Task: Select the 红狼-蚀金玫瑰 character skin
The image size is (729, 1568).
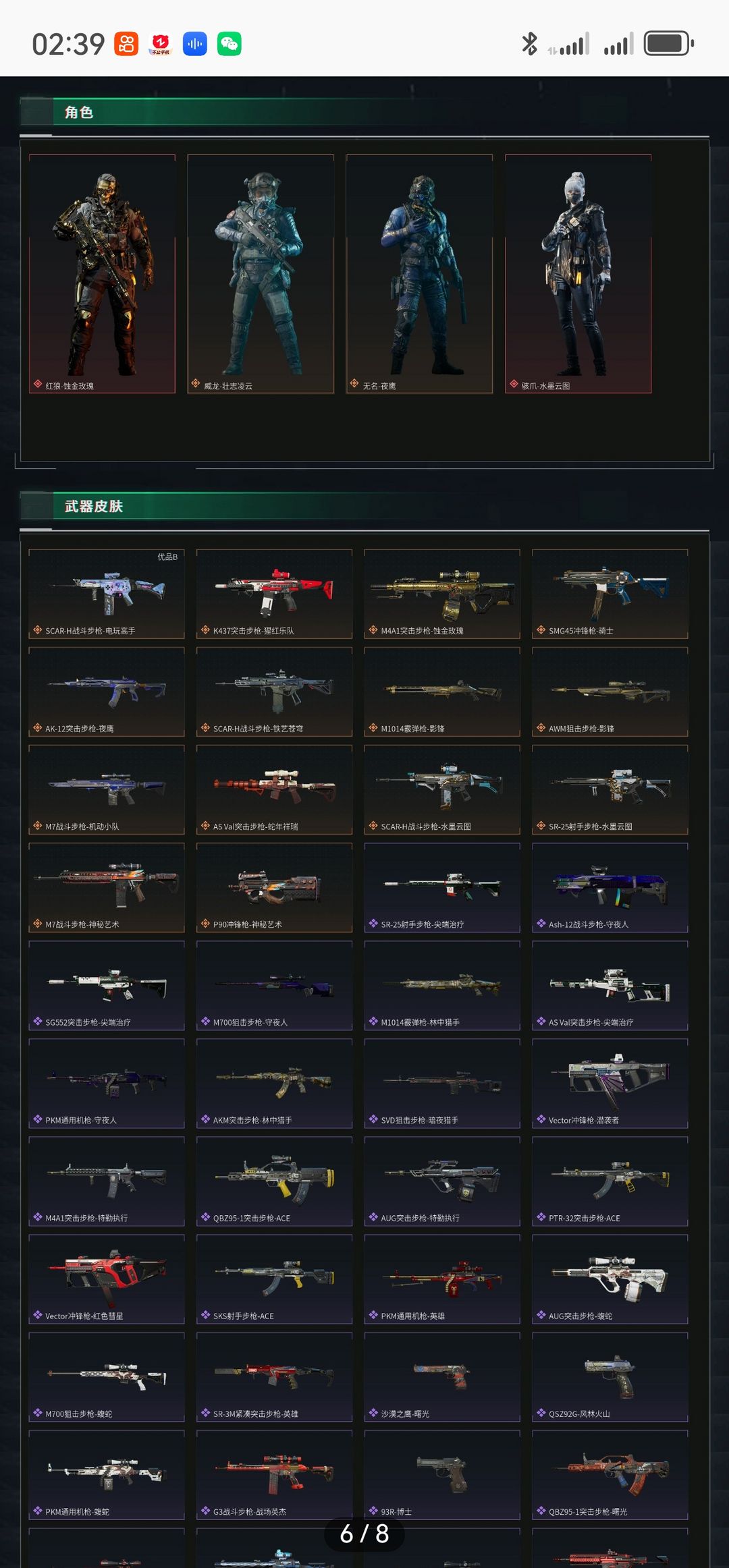Action: [102, 274]
